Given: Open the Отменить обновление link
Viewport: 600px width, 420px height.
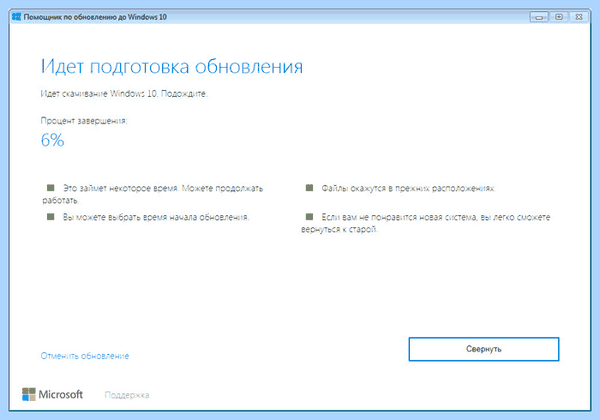Looking at the screenshot, I should coord(85,356).
